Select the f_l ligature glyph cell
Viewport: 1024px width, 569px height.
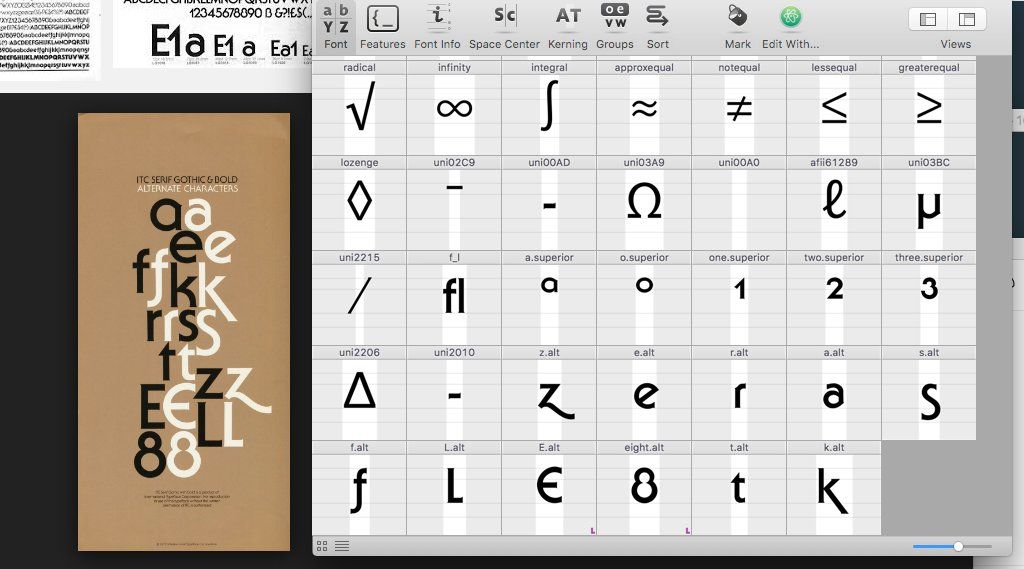(454, 298)
